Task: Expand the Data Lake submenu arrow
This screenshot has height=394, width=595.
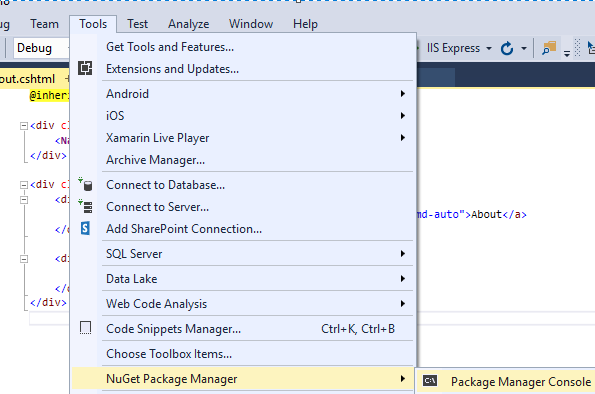Action: [403, 279]
